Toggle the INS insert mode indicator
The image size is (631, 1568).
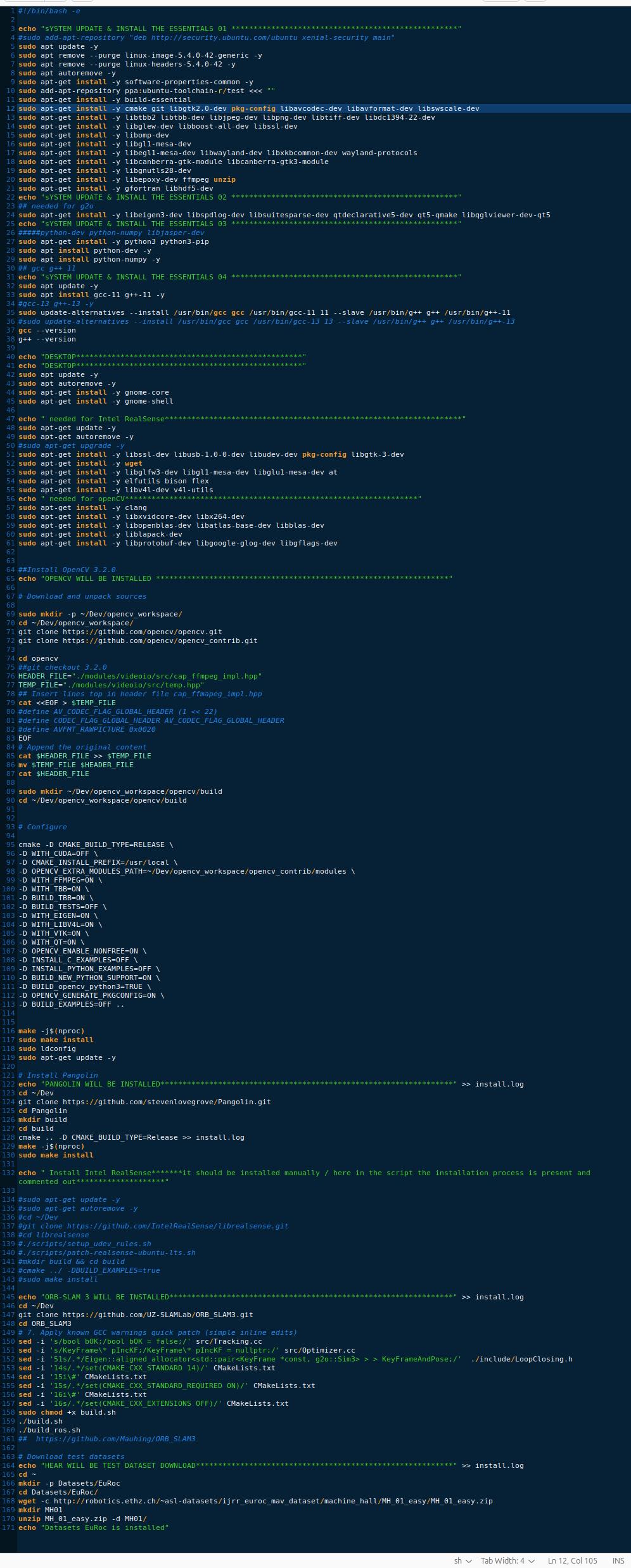coord(618,1560)
